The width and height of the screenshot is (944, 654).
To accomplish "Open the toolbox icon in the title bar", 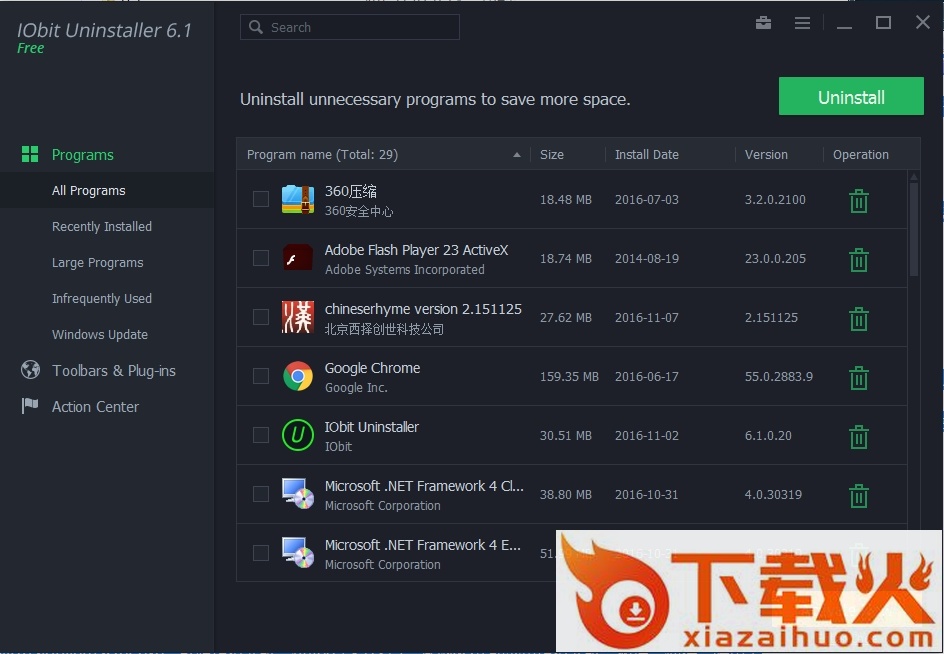I will coord(763,23).
